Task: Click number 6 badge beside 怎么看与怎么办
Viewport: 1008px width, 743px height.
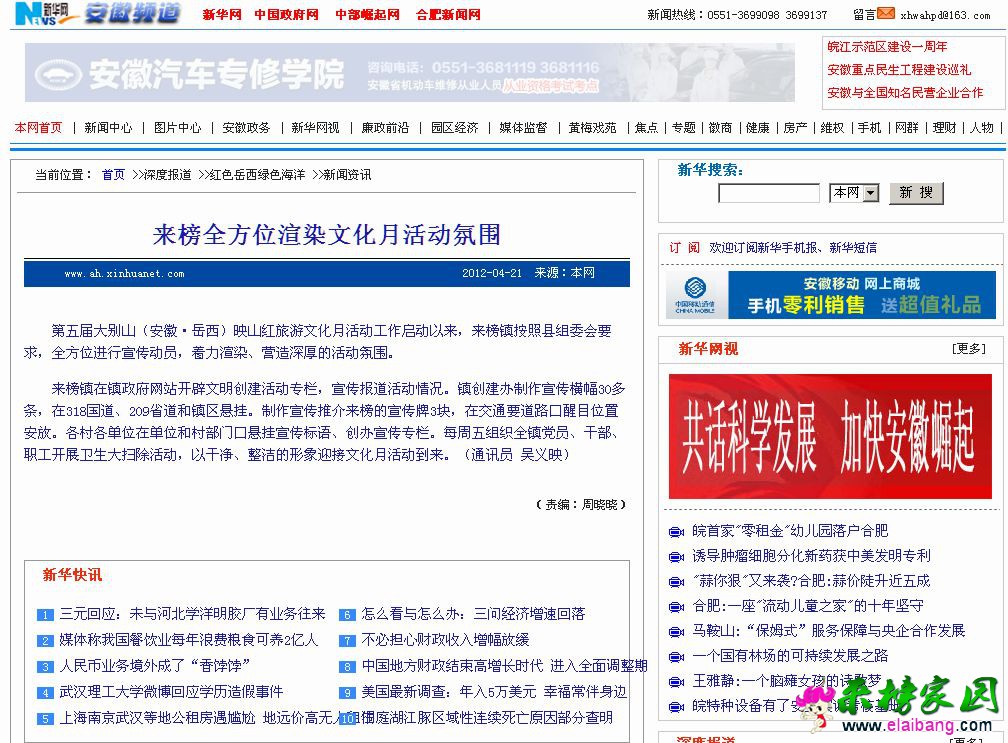Action: coord(347,615)
